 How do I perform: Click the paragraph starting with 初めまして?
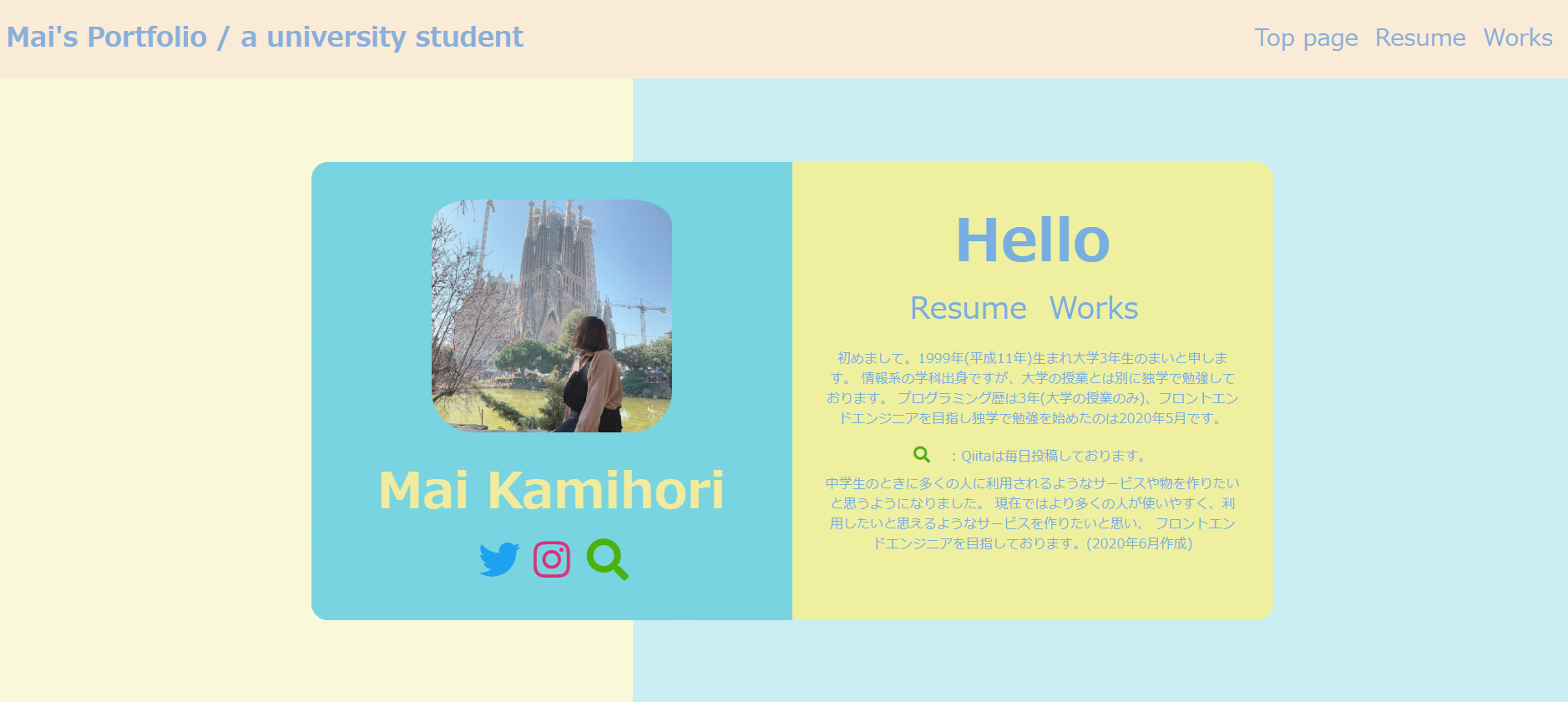point(1033,388)
